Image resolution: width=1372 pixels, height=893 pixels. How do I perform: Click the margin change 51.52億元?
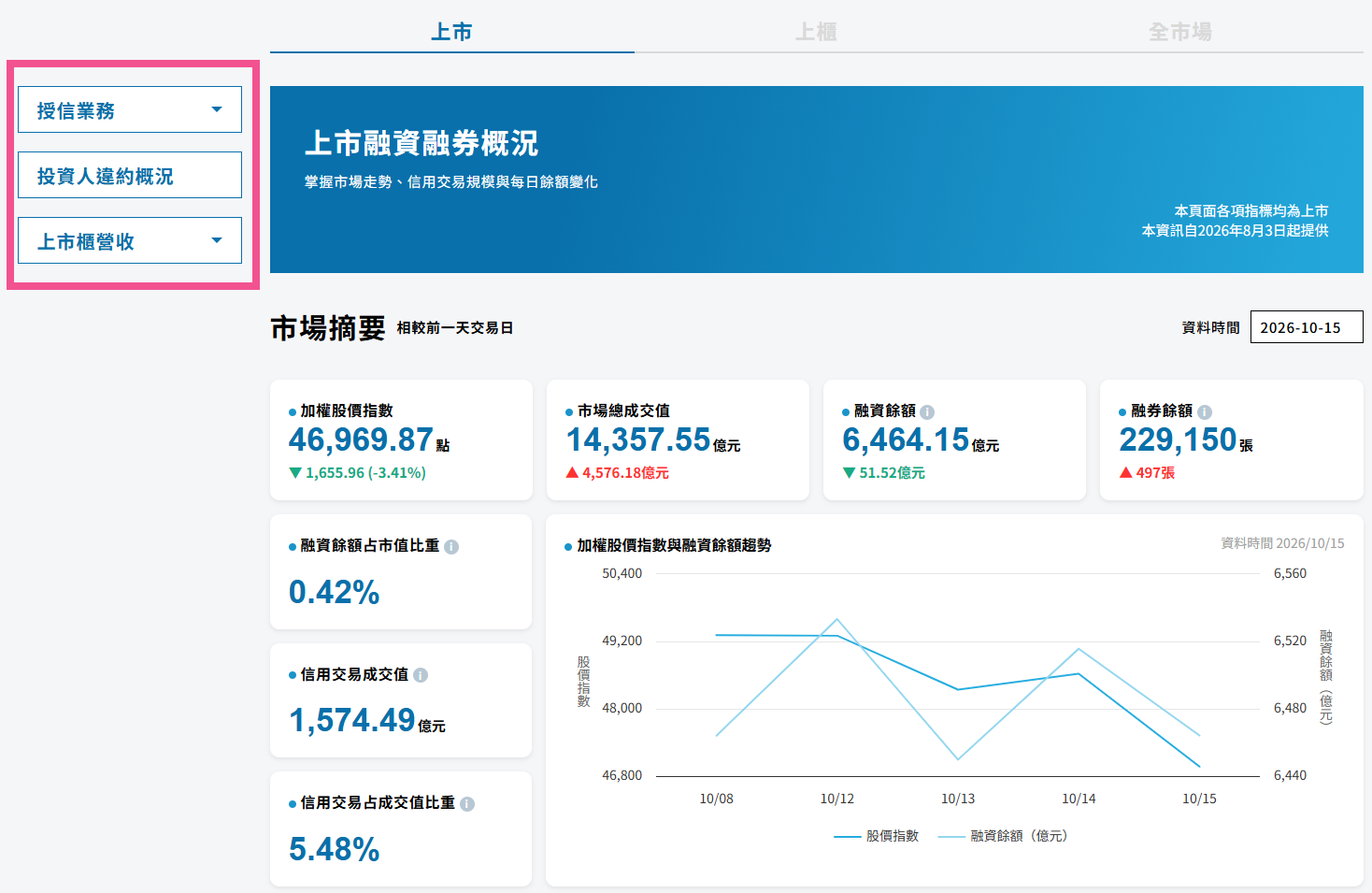[884, 473]
